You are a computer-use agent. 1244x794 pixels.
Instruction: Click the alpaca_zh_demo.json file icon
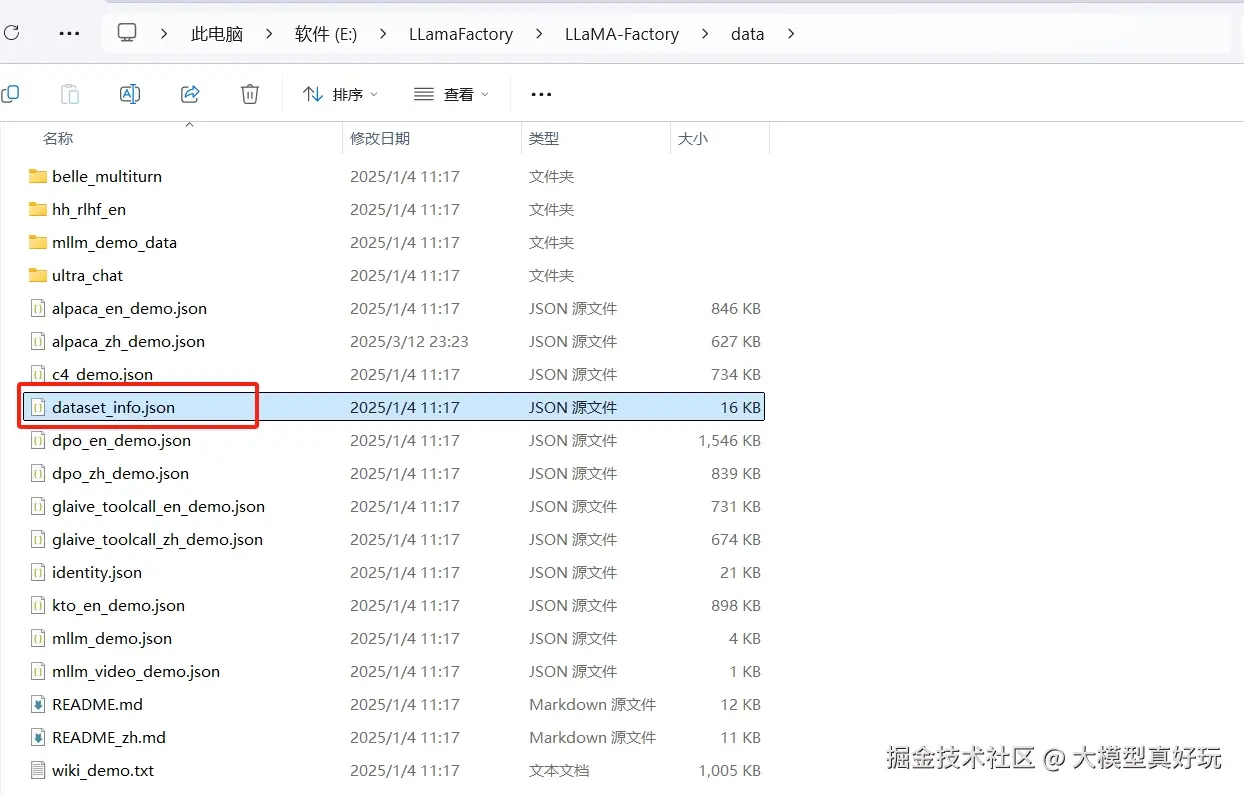click(x=38, y=341)
